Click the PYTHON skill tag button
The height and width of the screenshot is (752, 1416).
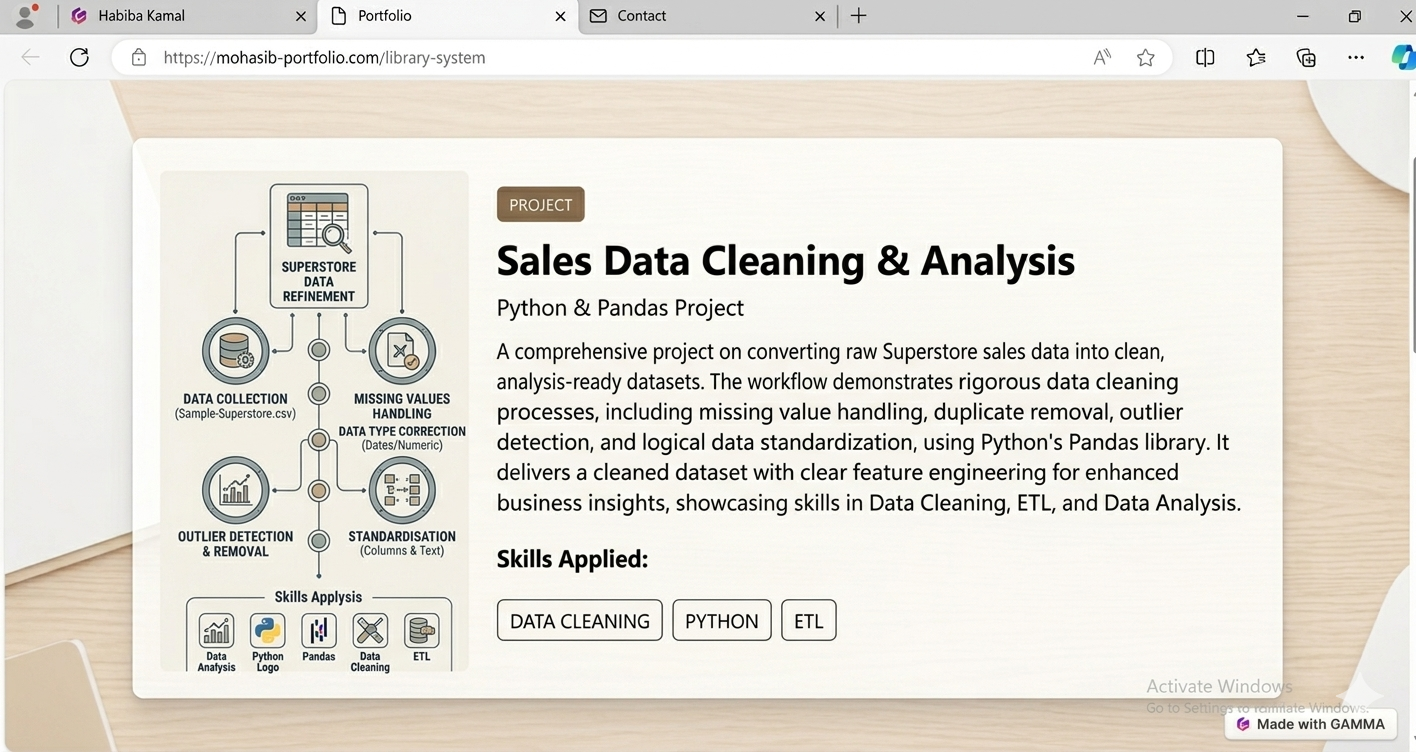pos(721,620)
